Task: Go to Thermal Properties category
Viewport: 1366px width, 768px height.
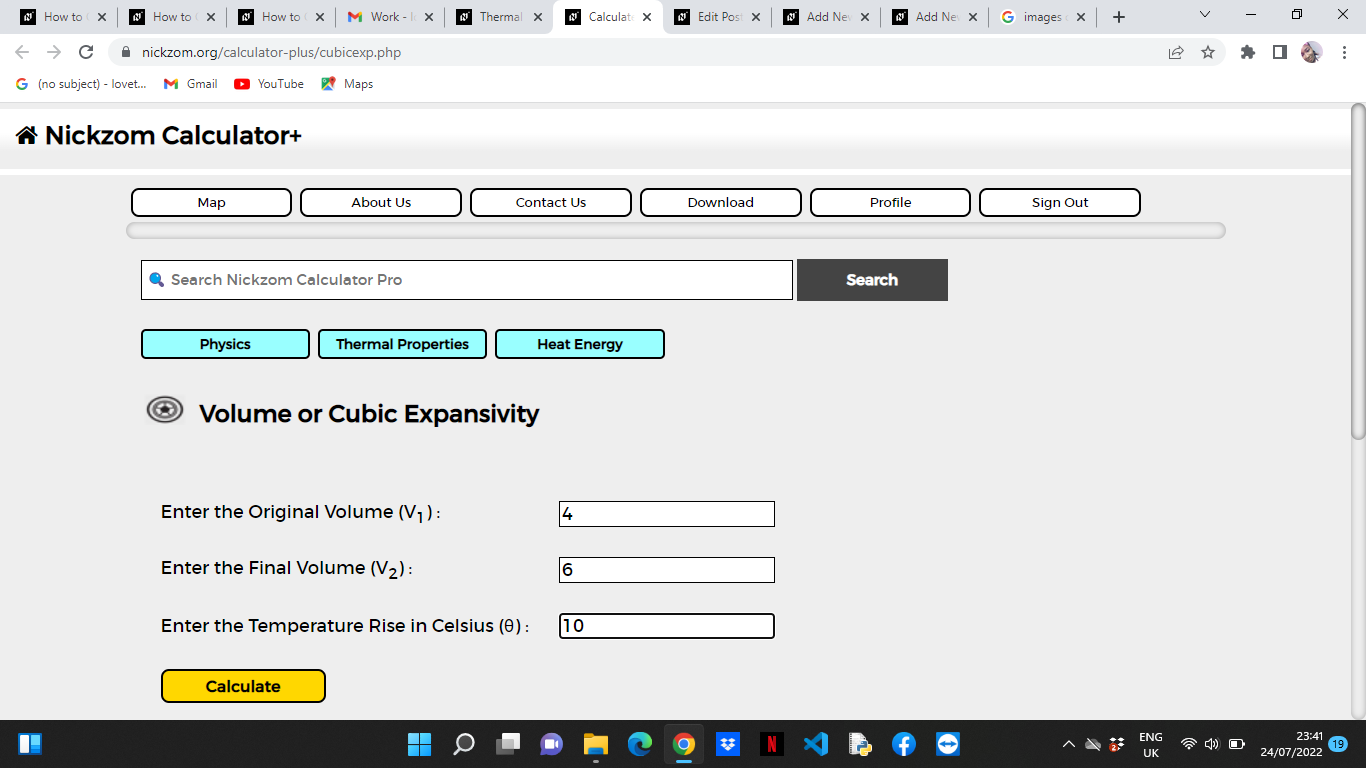Action: tap(402, 344)
